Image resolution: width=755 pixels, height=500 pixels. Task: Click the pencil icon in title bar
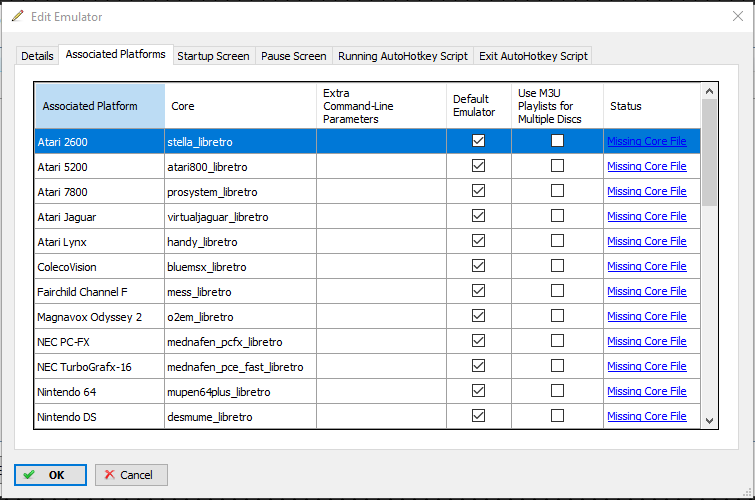pos(17,16)
